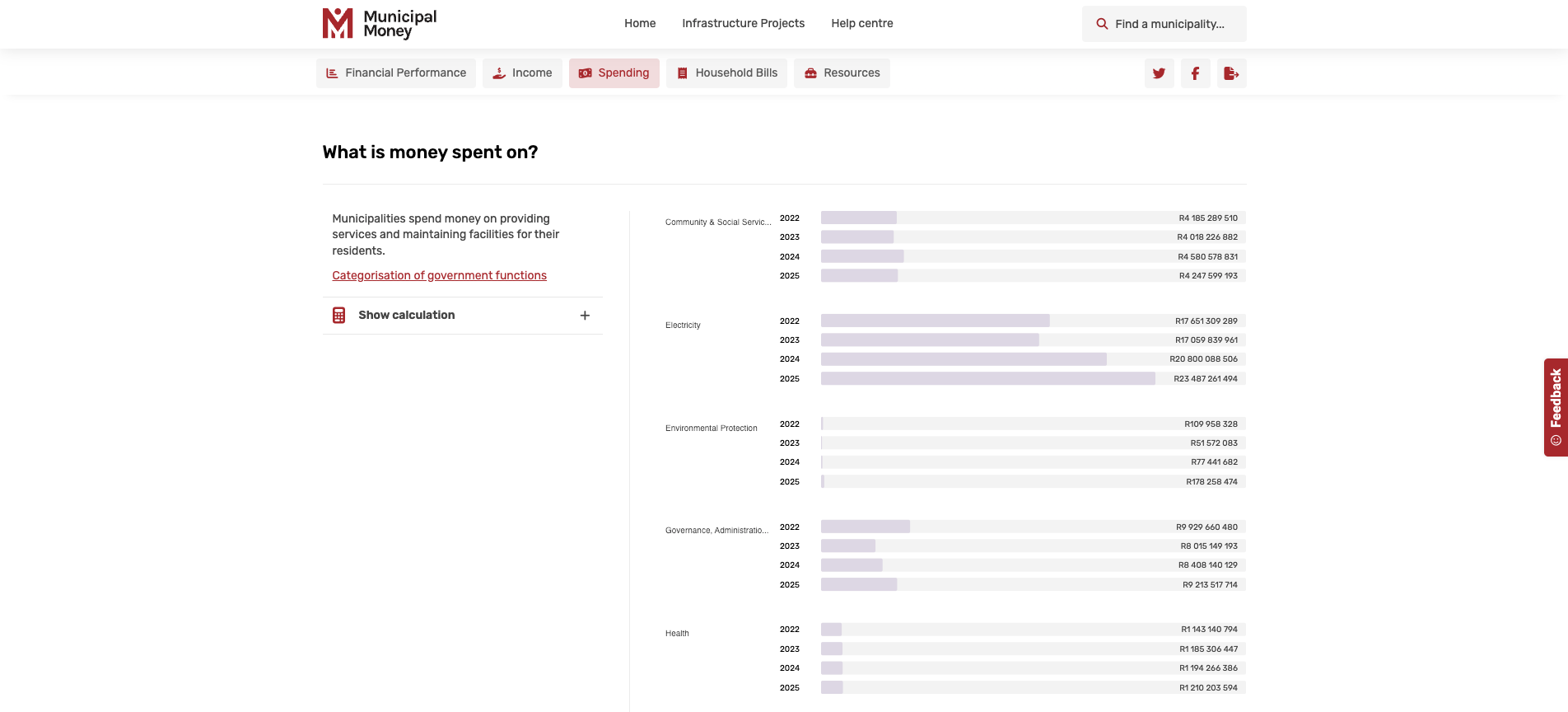
Task: Go to Home menu item
Action: pyautogui.click(x=640, y=23)
